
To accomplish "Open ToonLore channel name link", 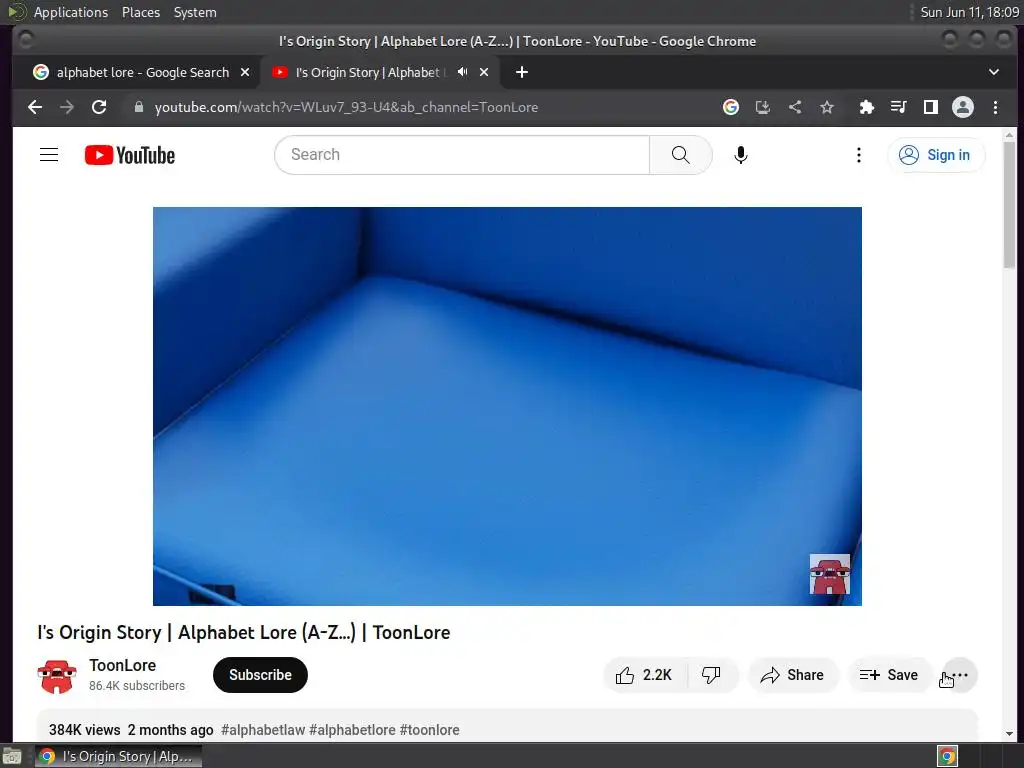I will point(122,665).
